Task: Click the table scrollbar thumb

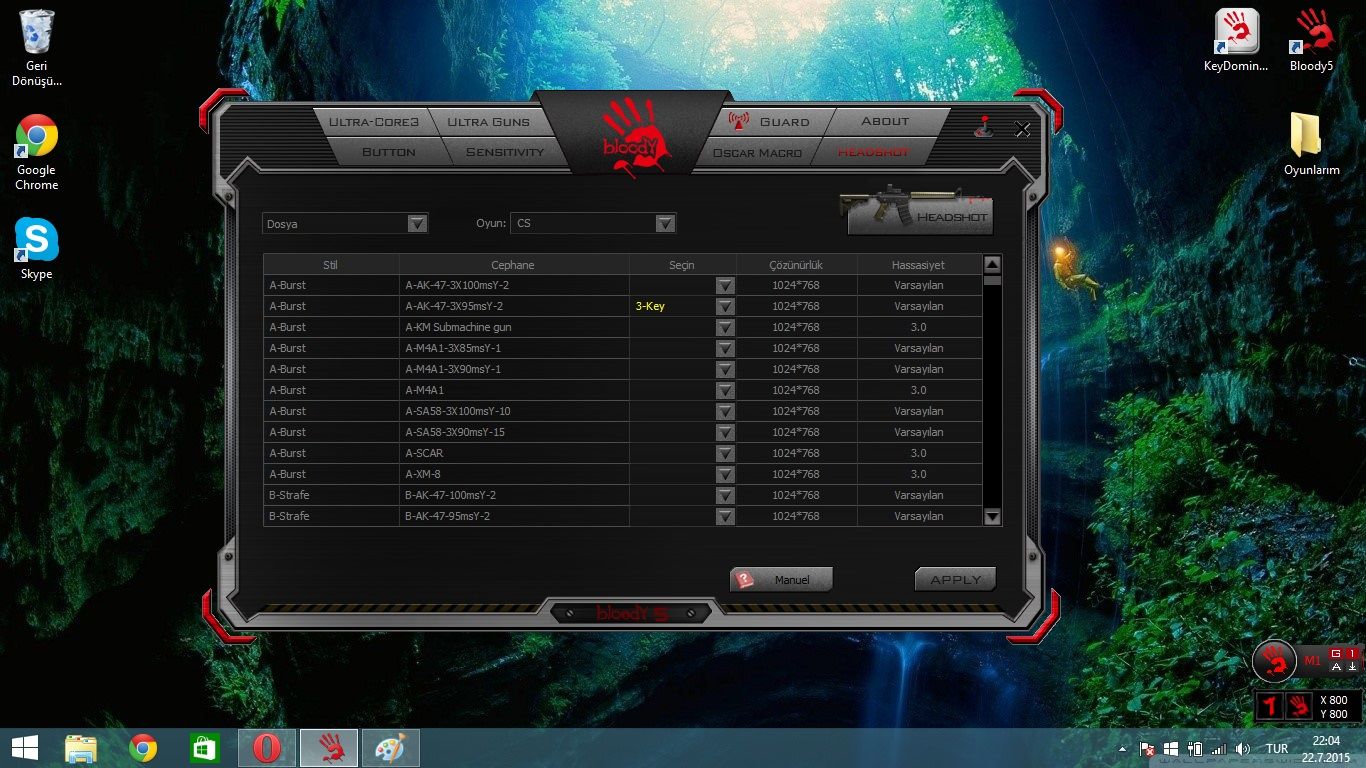Action: [x=992, y=281]
